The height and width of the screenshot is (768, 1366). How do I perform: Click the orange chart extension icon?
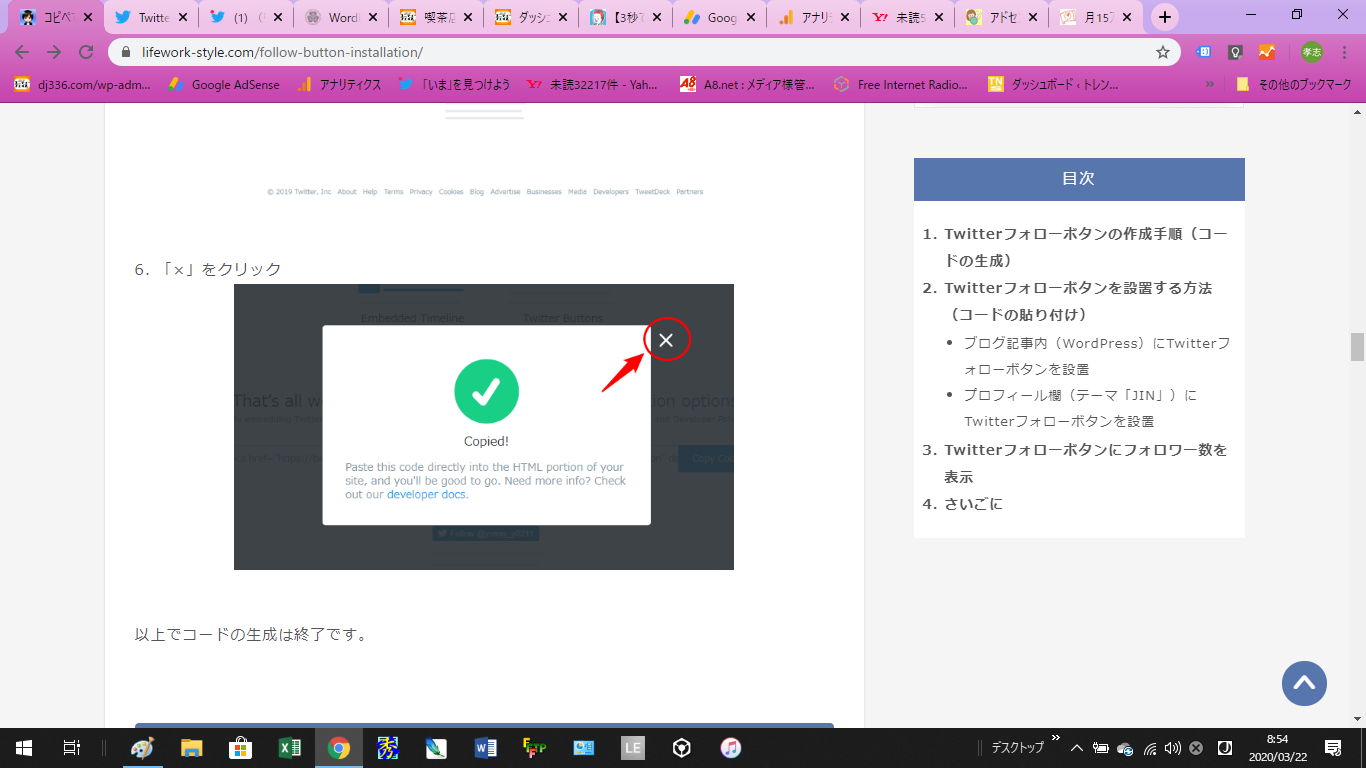click(1267, 52)
